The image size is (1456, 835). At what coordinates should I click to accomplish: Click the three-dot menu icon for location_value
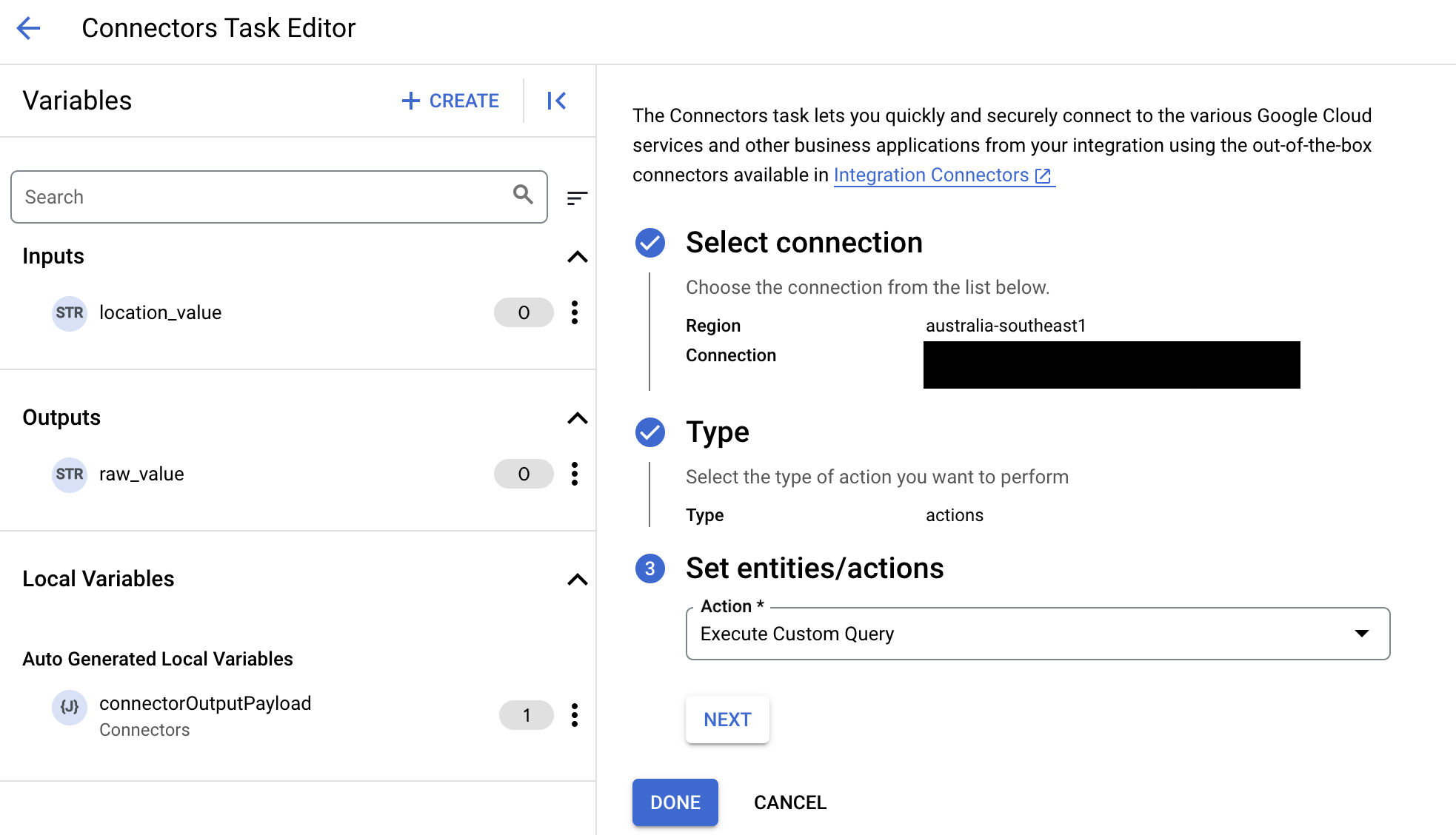(x=575, y=311)
